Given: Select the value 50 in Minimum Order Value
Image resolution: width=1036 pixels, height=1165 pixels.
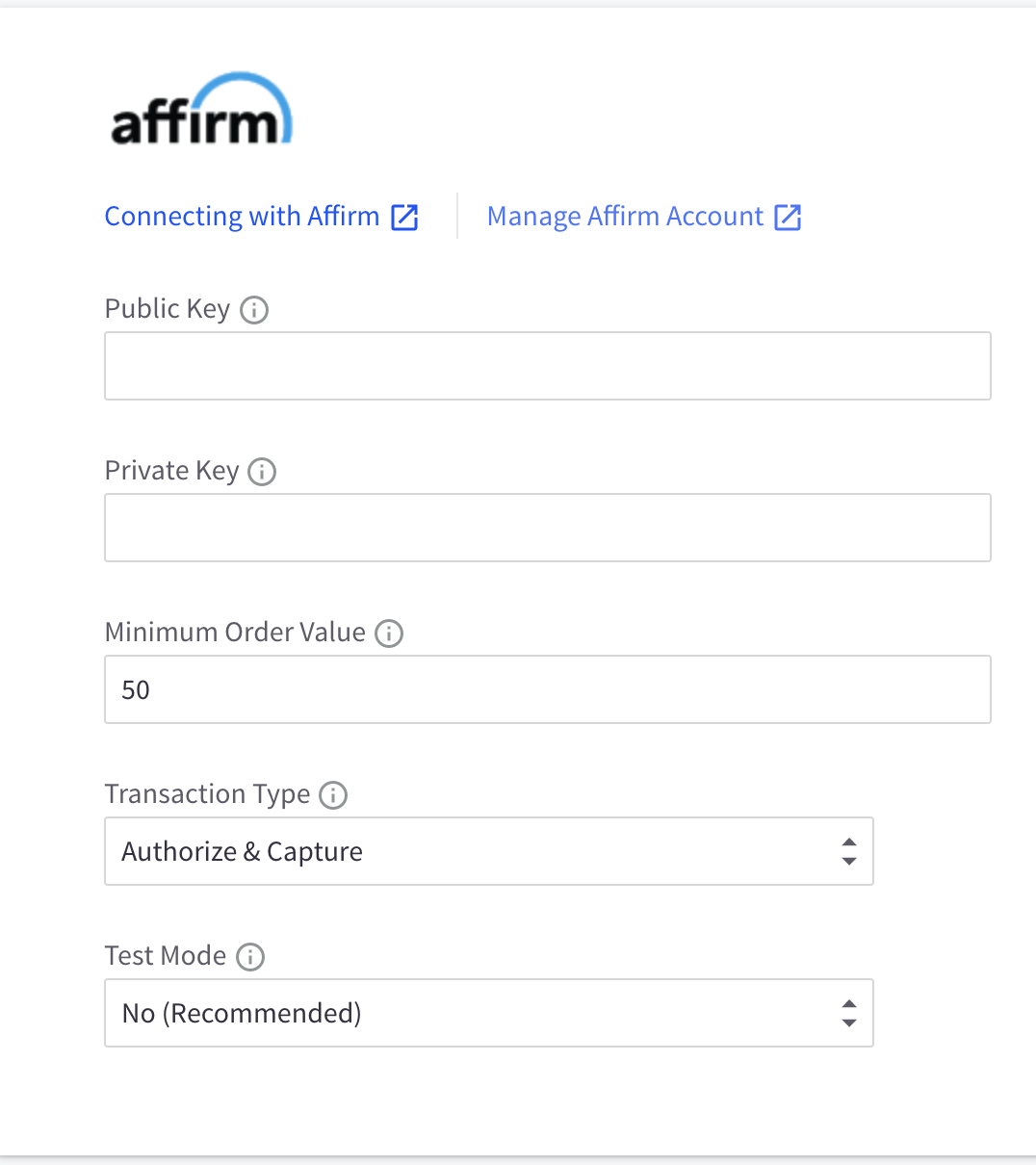Looking at the screenshot, I should (x=136, y=689).
